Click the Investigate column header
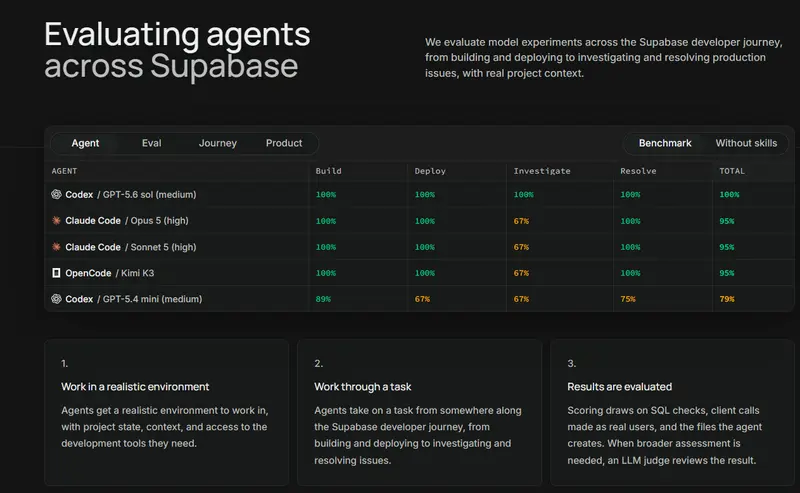Image resolution: width=800 pixels, height=493 pixels. (542, 171)
